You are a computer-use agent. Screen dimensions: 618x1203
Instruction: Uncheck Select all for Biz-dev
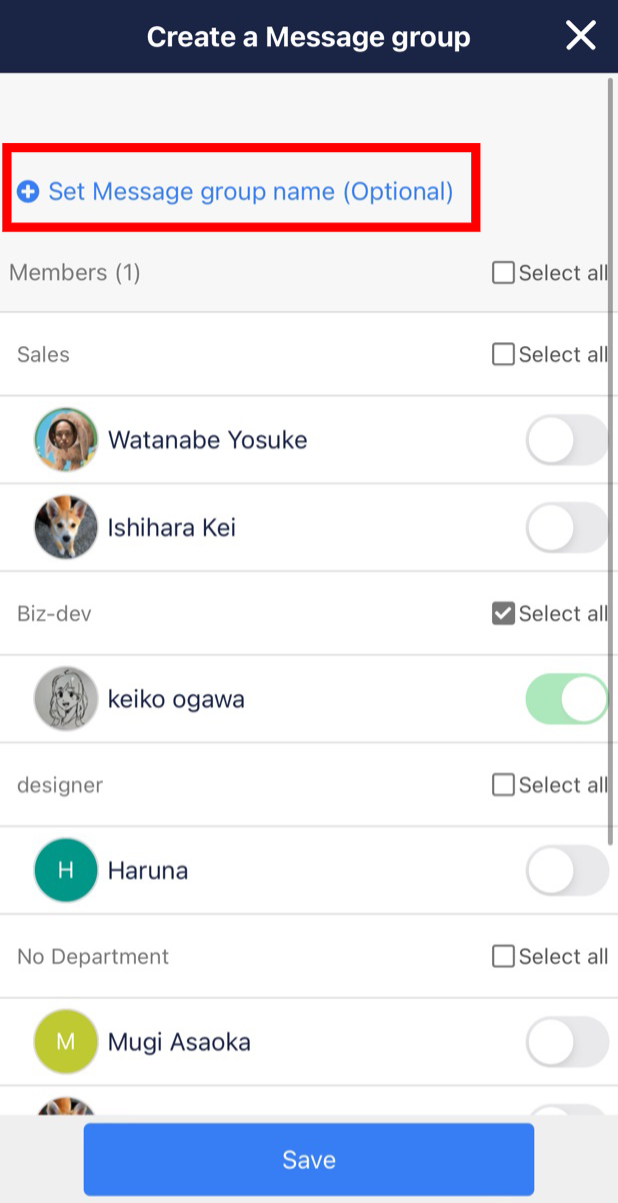(x=503, y=613)
